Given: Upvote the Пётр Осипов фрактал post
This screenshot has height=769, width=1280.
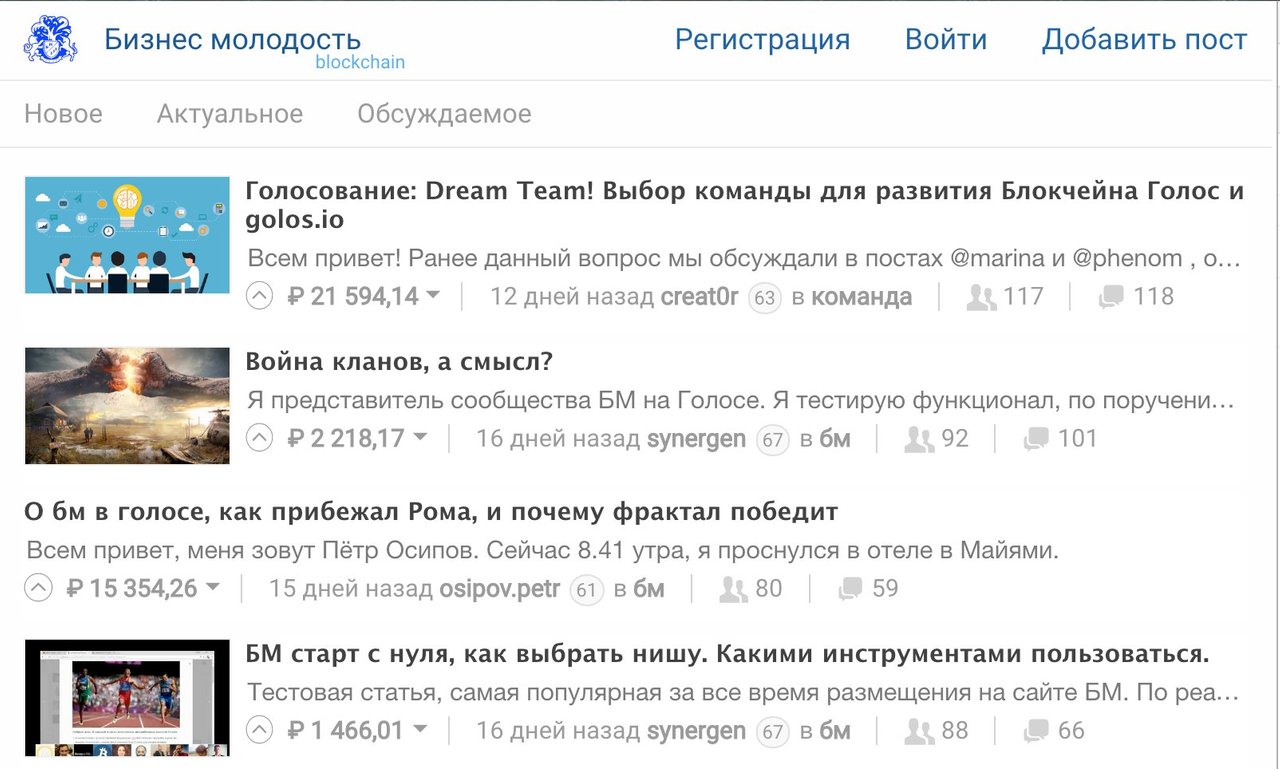Looking at the screenshot, I should click(x=38, y=588).
